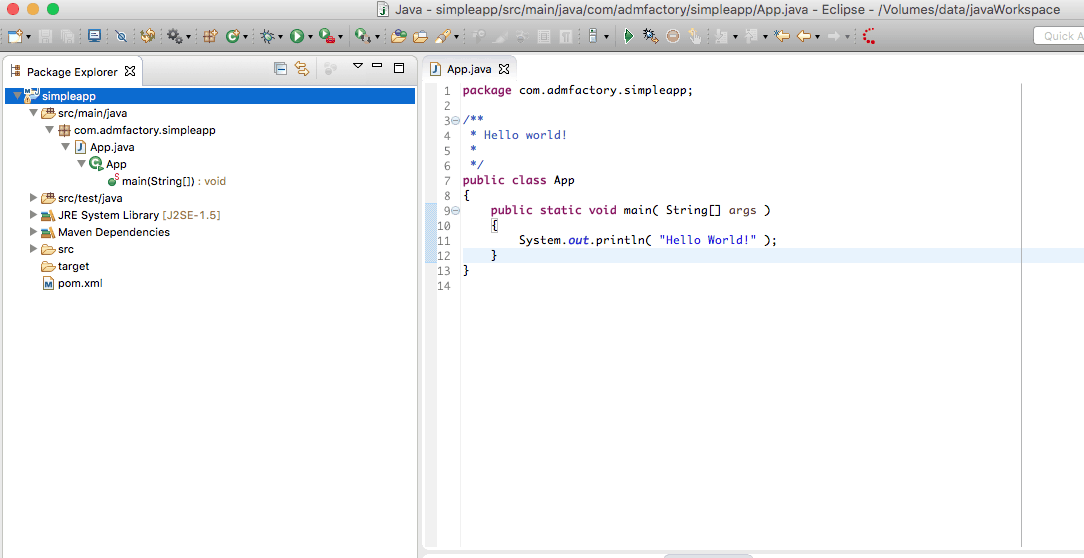Click the gears toolbar icon
Image resolution: width=1084 pixels, height=558 pixels.
click(175, 36)
